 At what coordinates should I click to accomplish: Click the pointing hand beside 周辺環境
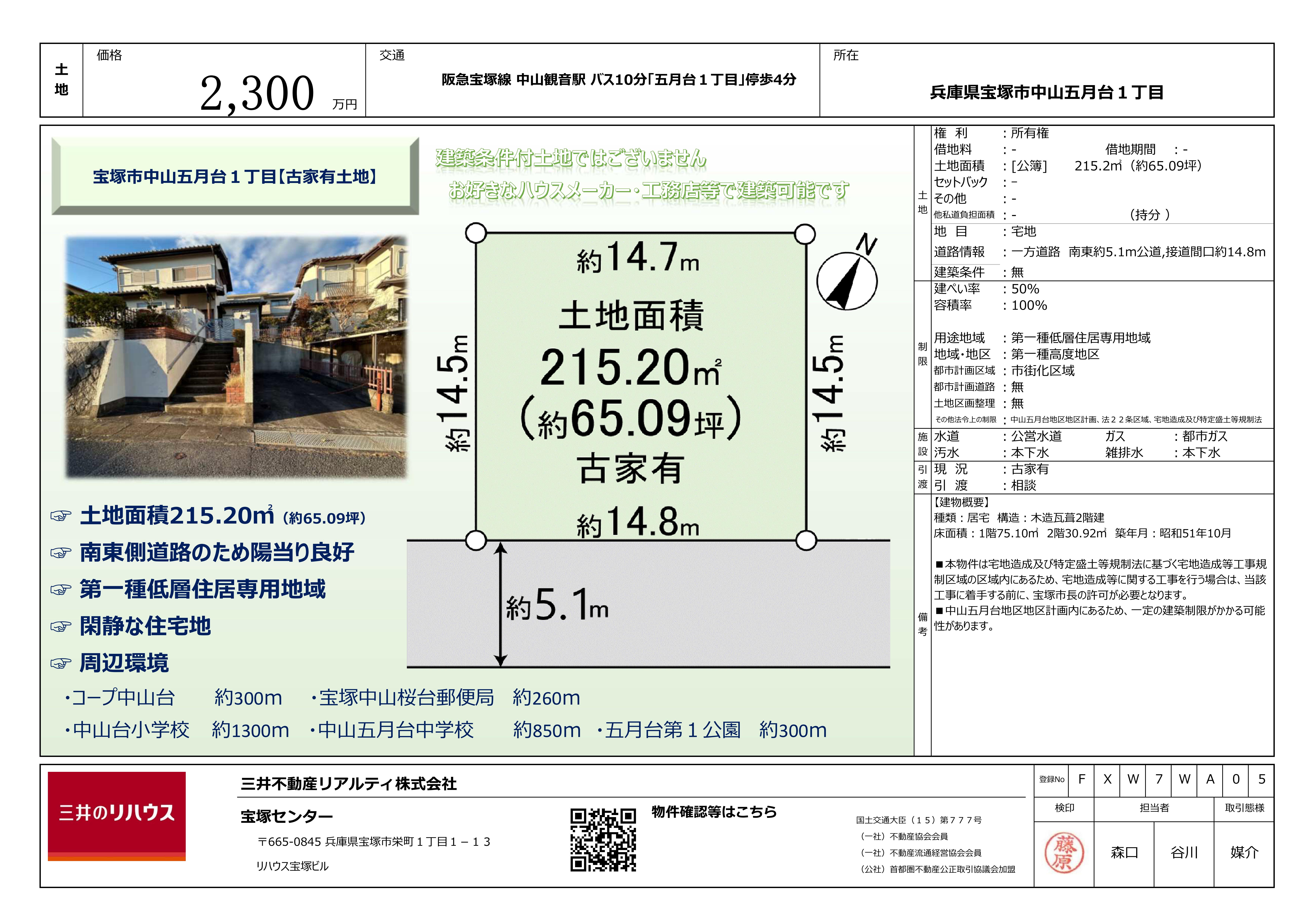point(61,663)
